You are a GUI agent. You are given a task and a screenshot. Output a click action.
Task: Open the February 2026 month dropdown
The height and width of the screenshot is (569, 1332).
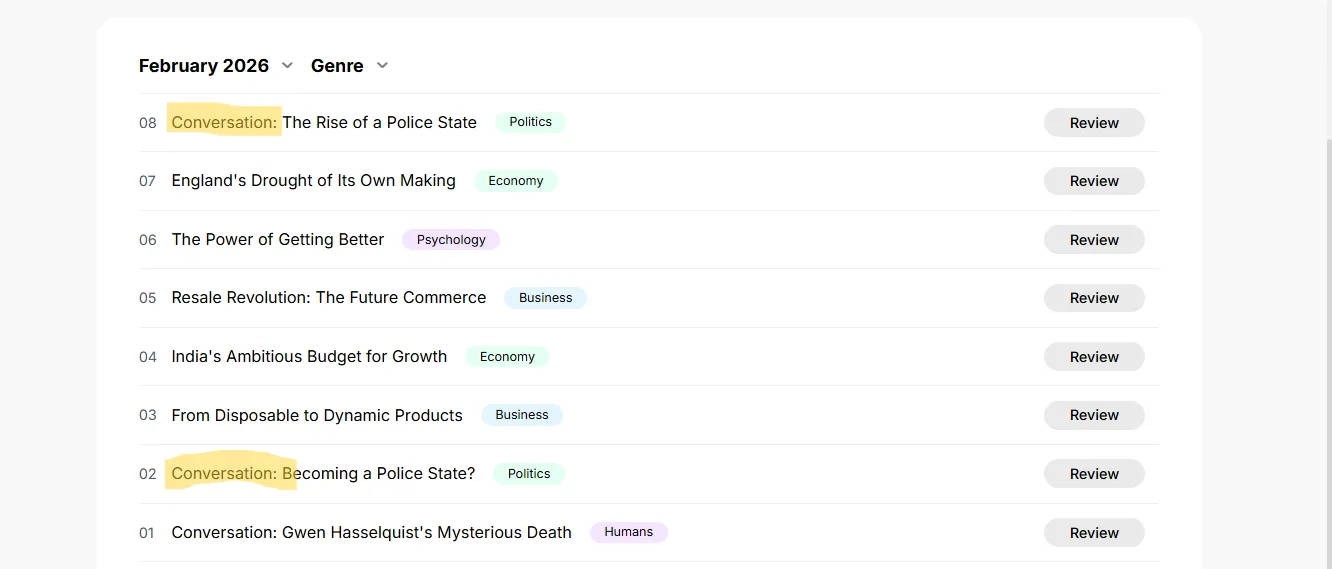click(215, 66)
